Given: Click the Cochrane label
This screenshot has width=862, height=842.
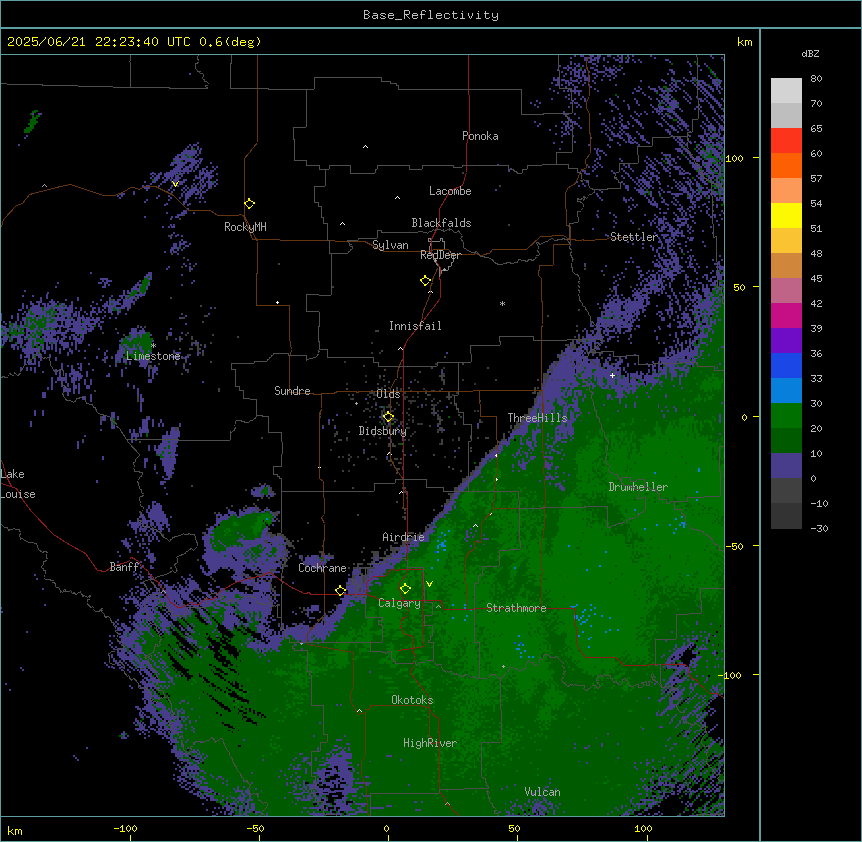Looking at the screenshot, I should tap(322, 568).
